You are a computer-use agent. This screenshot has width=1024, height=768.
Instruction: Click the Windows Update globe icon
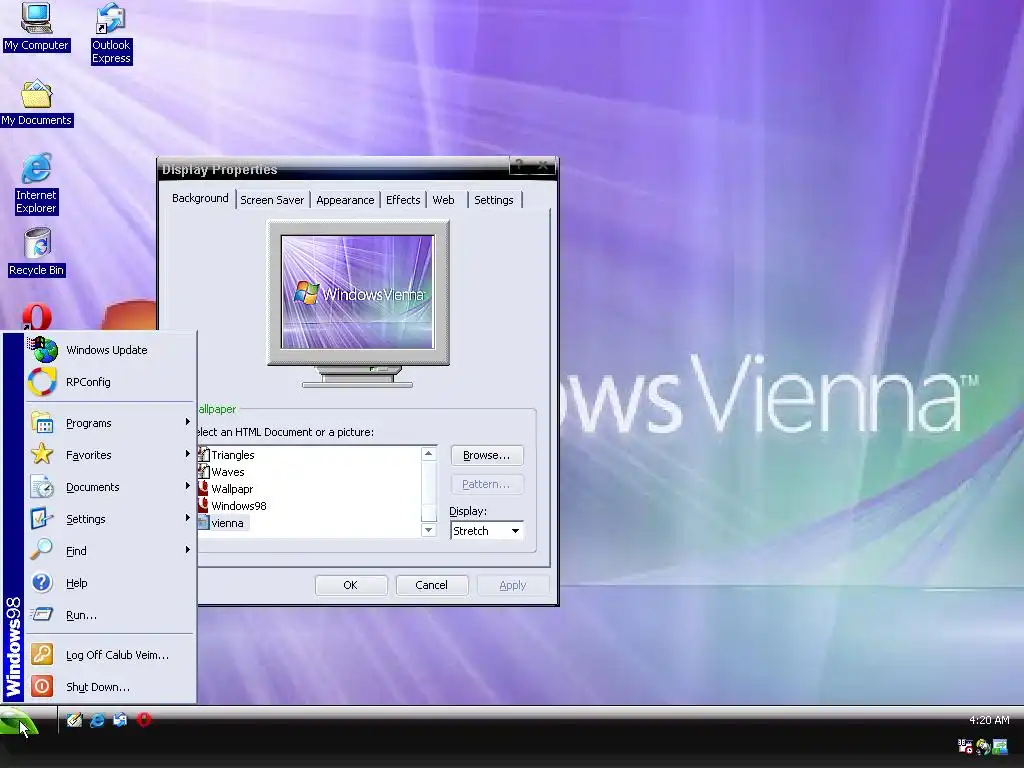(x=43, y=349)
